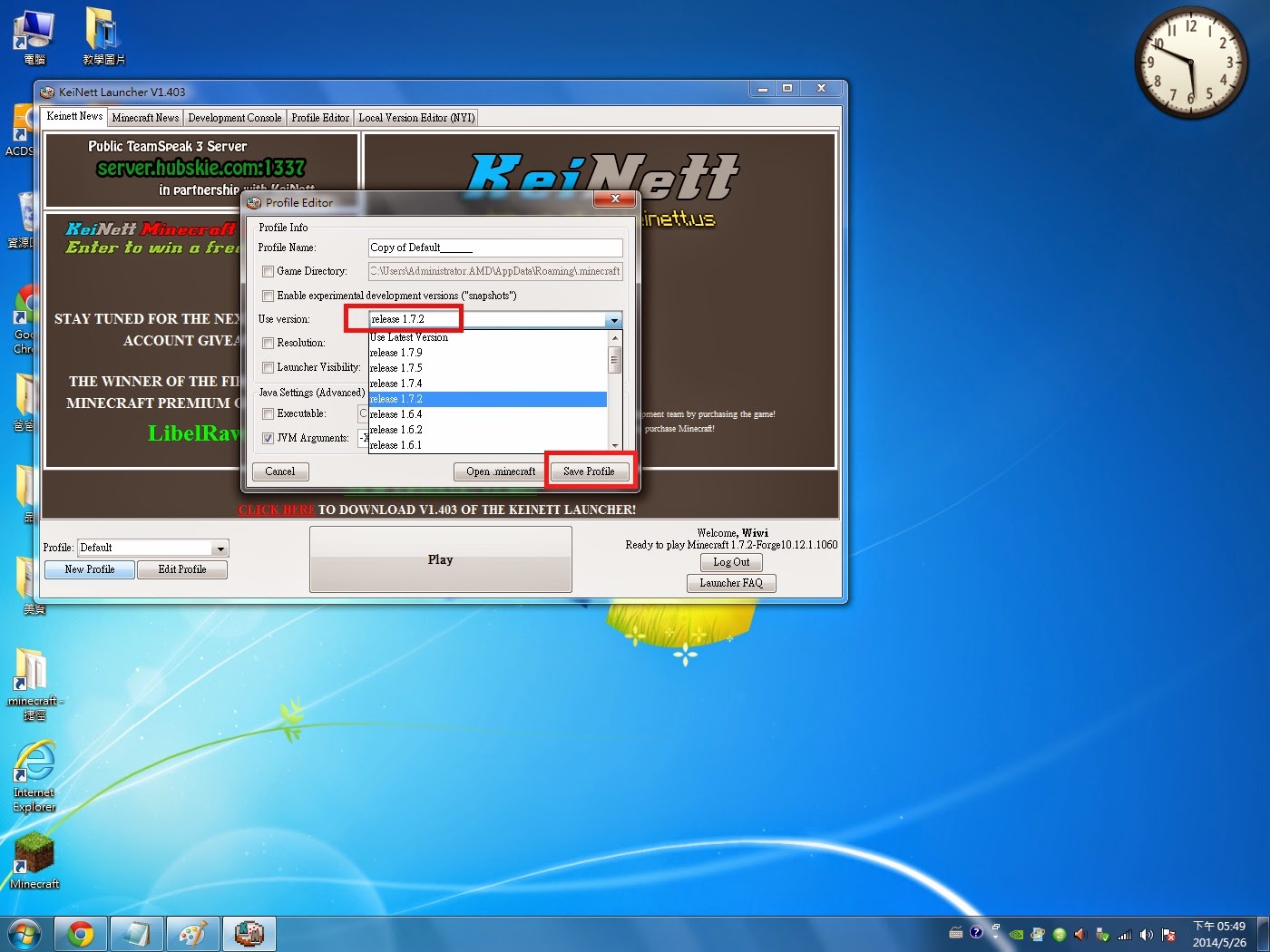
Task: Select release 1.6.4 from list
Action: (x=487, y=414)
